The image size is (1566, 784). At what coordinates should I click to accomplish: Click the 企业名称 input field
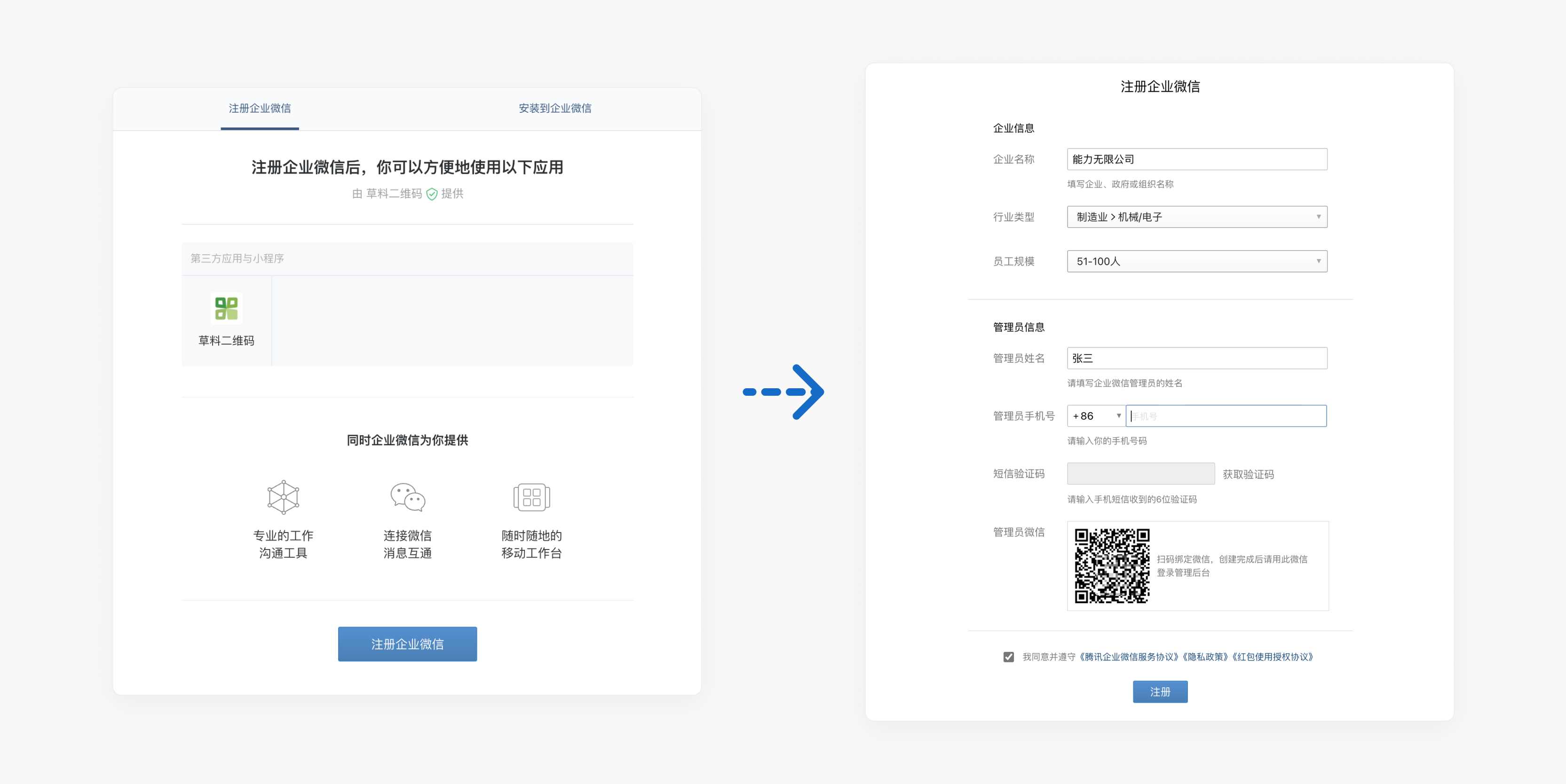pos(1197,159)
